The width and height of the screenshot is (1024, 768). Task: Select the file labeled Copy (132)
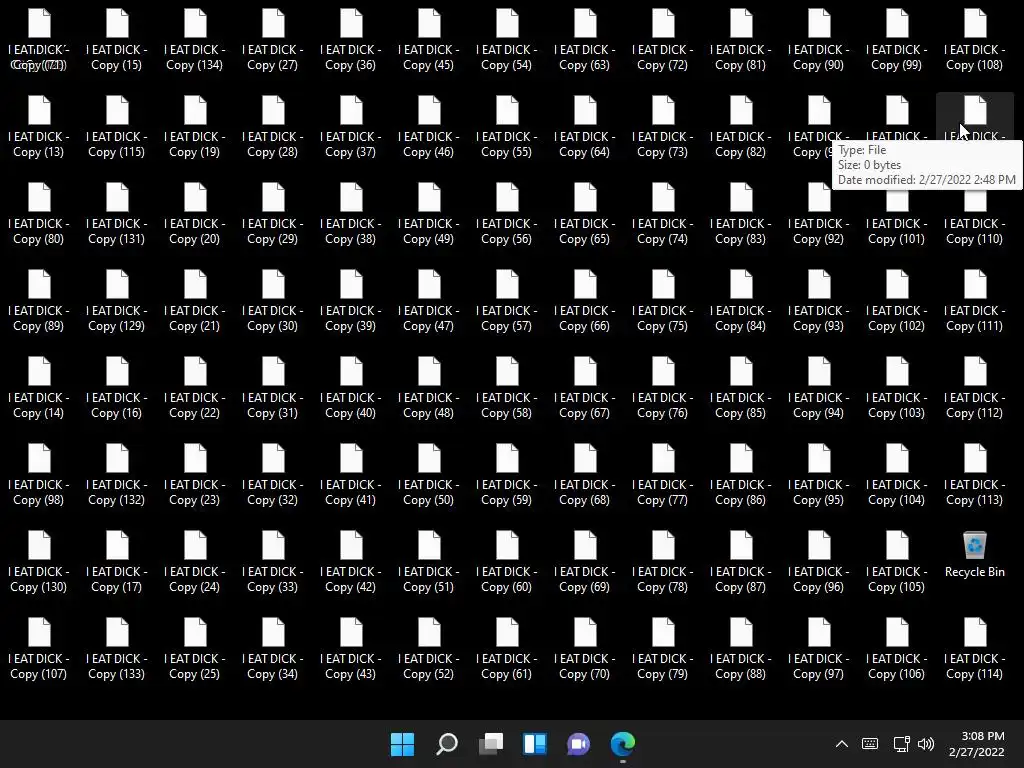[117, 474]
